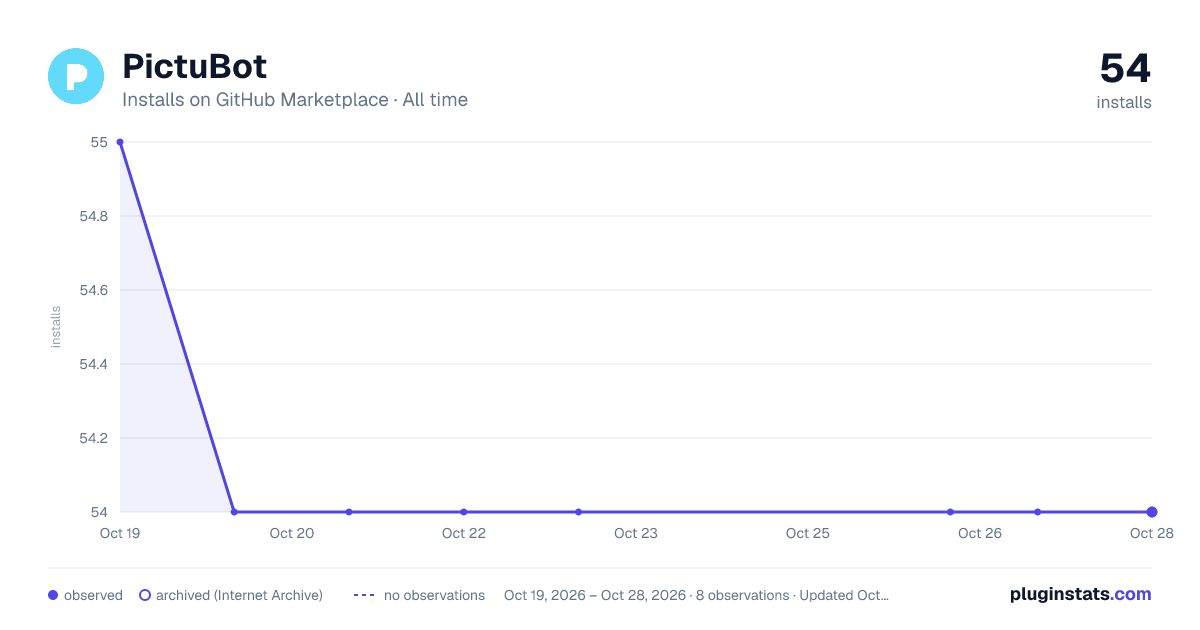The height and width of the screenshot is (630, 1200).
Task: Select the 'PictuBot' chart title
Action: pos(195,67)
